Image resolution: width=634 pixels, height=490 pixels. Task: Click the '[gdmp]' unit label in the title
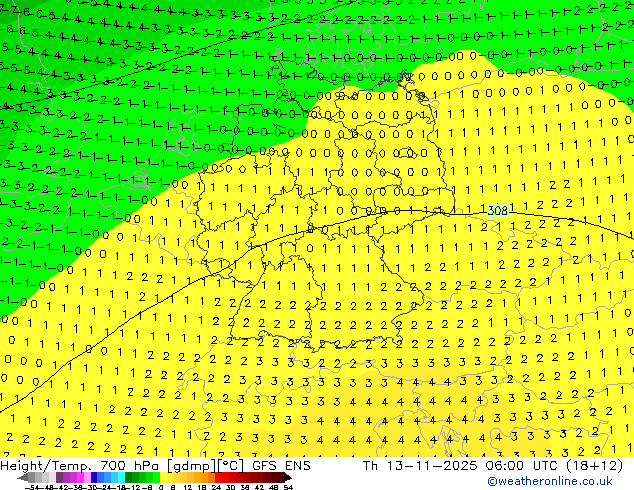pos(191,466)
